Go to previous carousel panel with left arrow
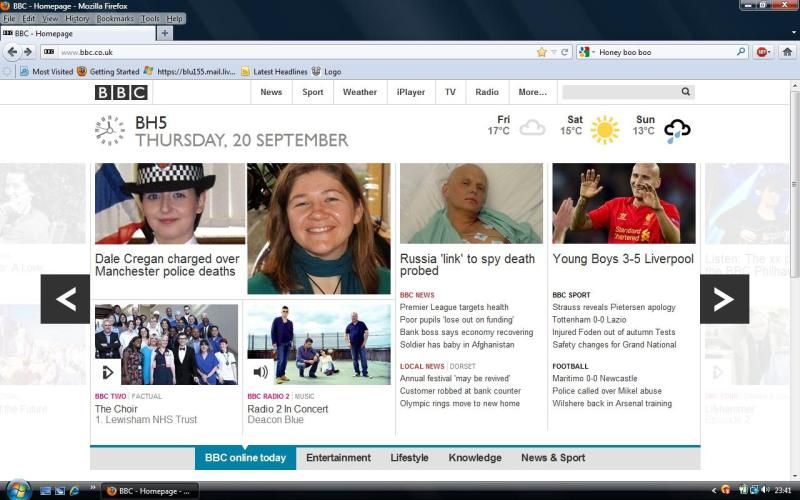This screenshot has height=500, width=800. [65, 299]
